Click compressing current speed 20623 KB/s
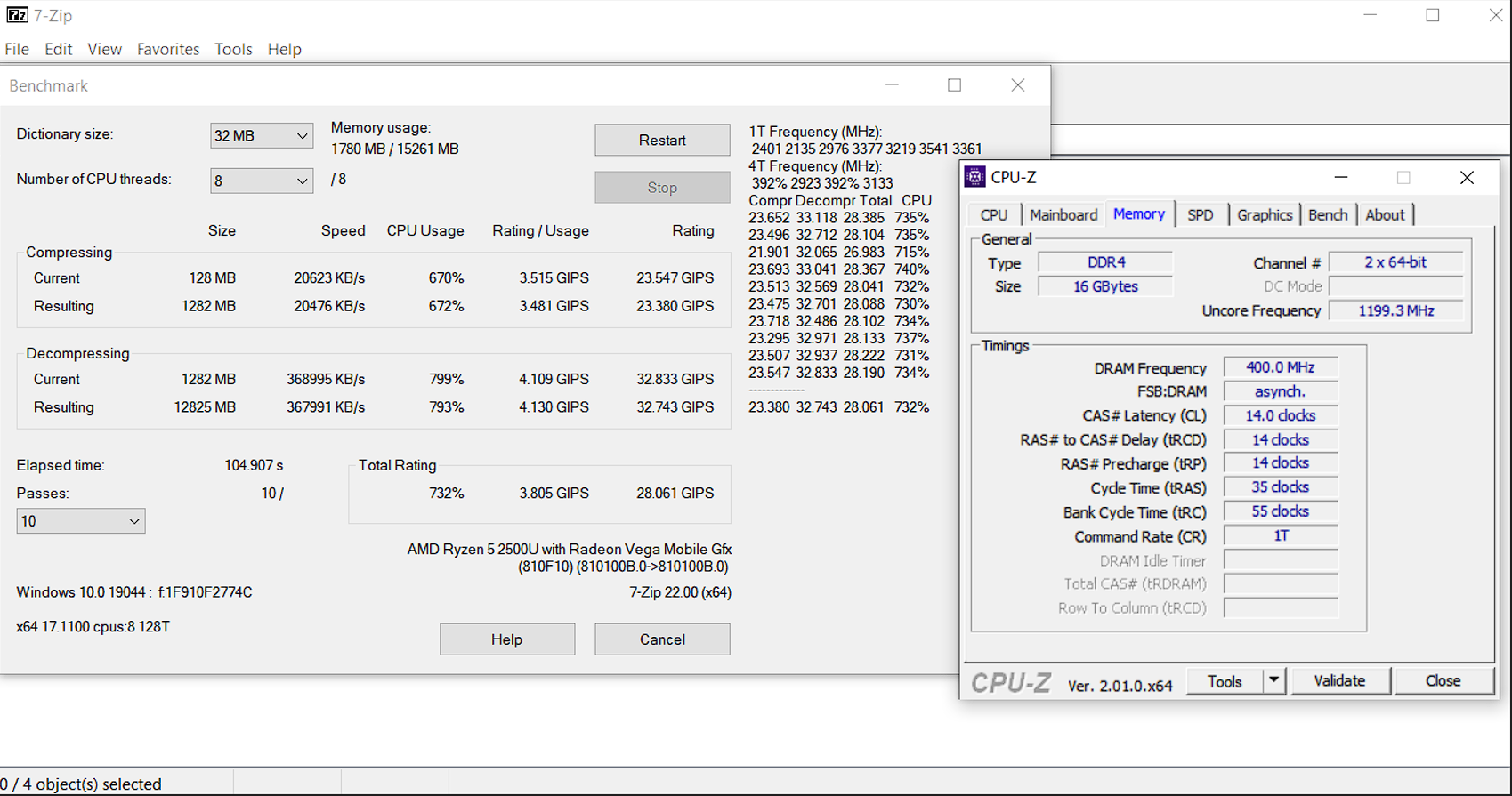 point(329,278)
